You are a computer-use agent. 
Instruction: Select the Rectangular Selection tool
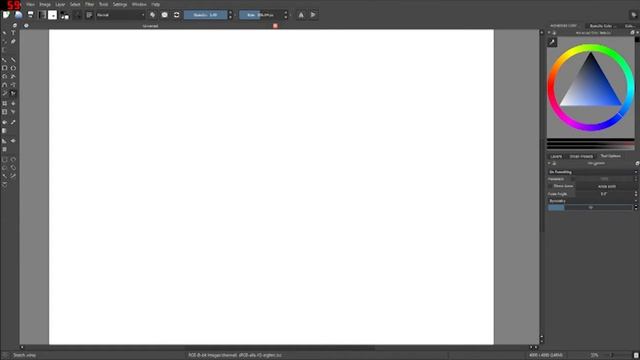[4, 159]
